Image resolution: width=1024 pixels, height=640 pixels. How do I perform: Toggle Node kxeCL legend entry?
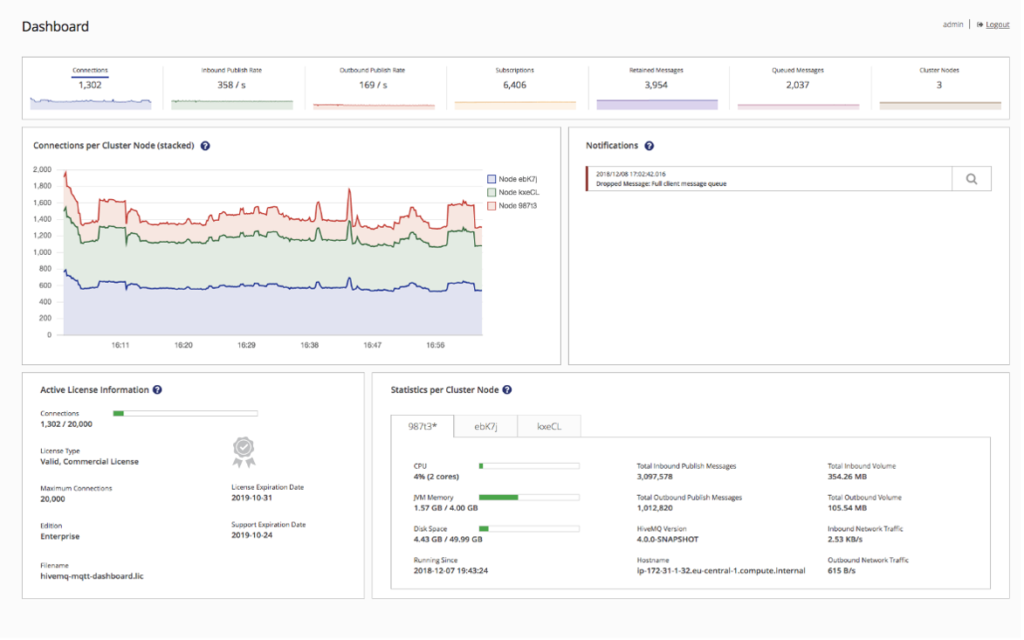(x=513, y=193)
